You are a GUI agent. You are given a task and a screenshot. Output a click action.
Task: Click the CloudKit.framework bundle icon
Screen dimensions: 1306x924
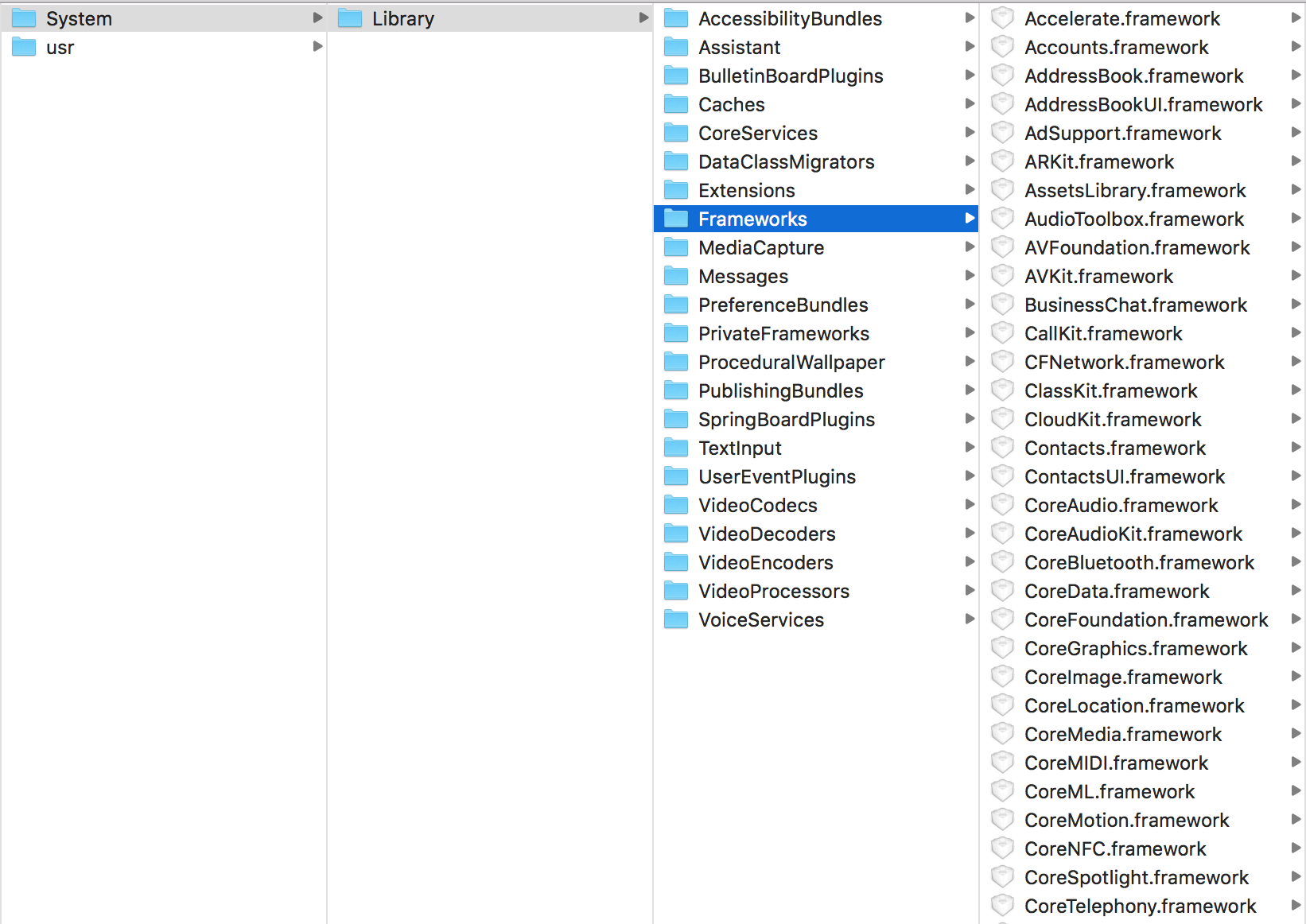(x=1002, y=419)
